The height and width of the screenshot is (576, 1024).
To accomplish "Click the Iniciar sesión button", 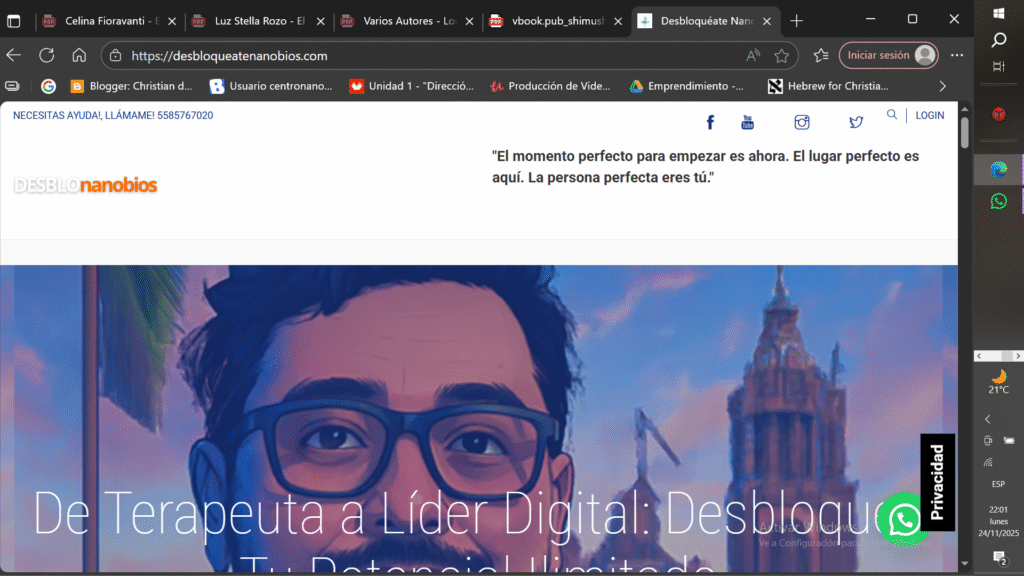I will coord(888,56).
